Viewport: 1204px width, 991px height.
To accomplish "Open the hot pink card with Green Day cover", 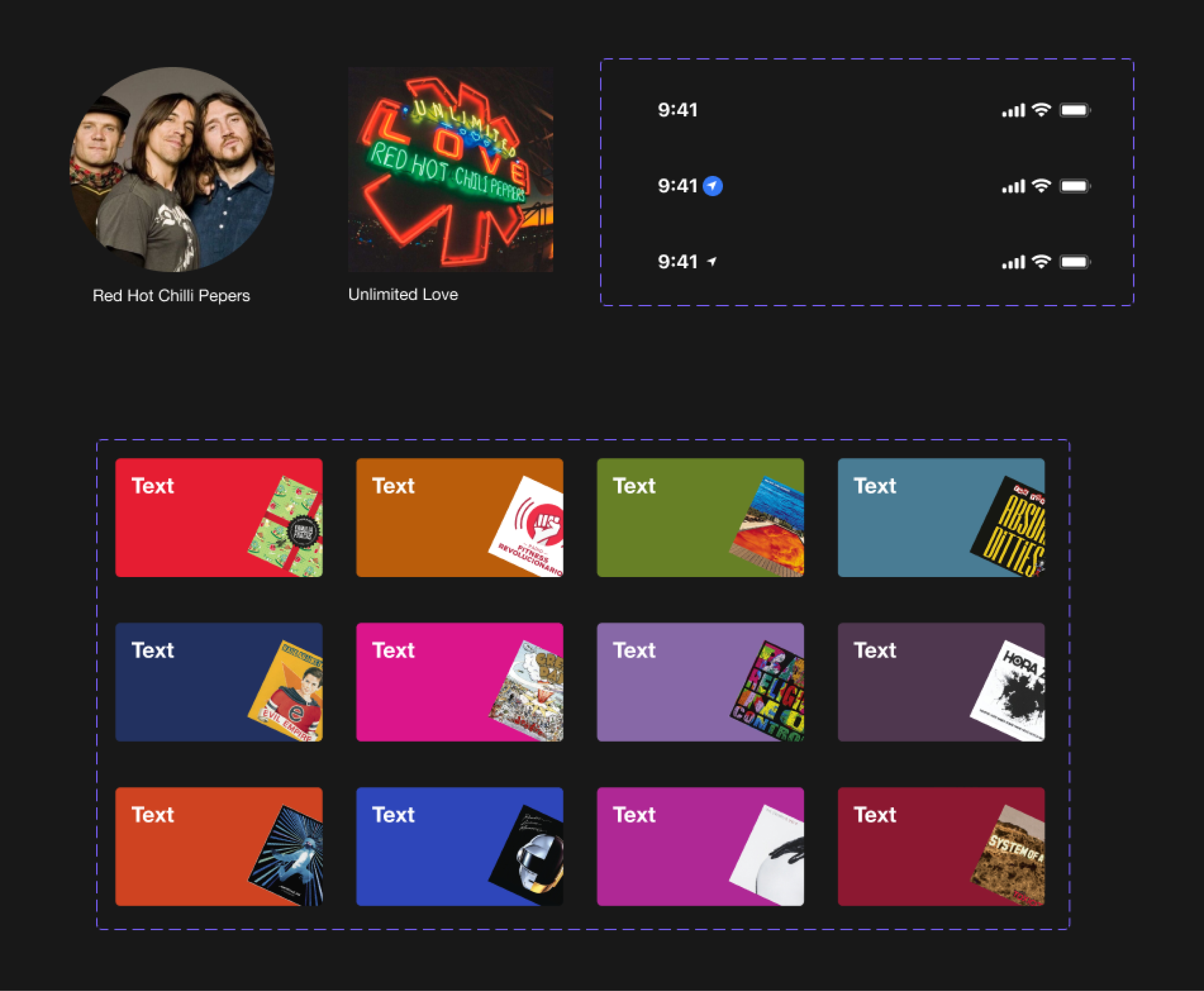I will [460, 682].
